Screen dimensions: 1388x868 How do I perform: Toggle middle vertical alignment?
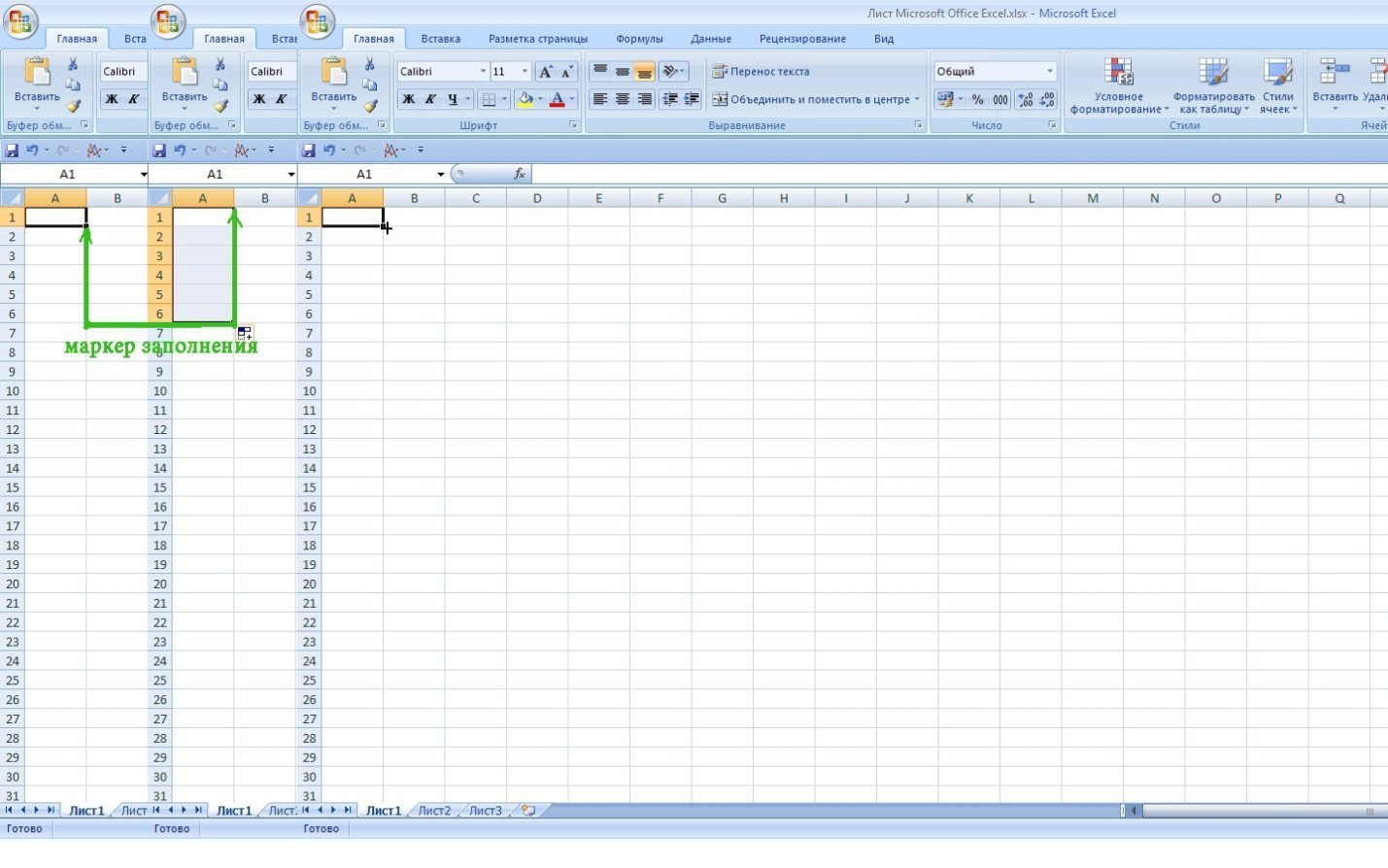coord(622,72)
